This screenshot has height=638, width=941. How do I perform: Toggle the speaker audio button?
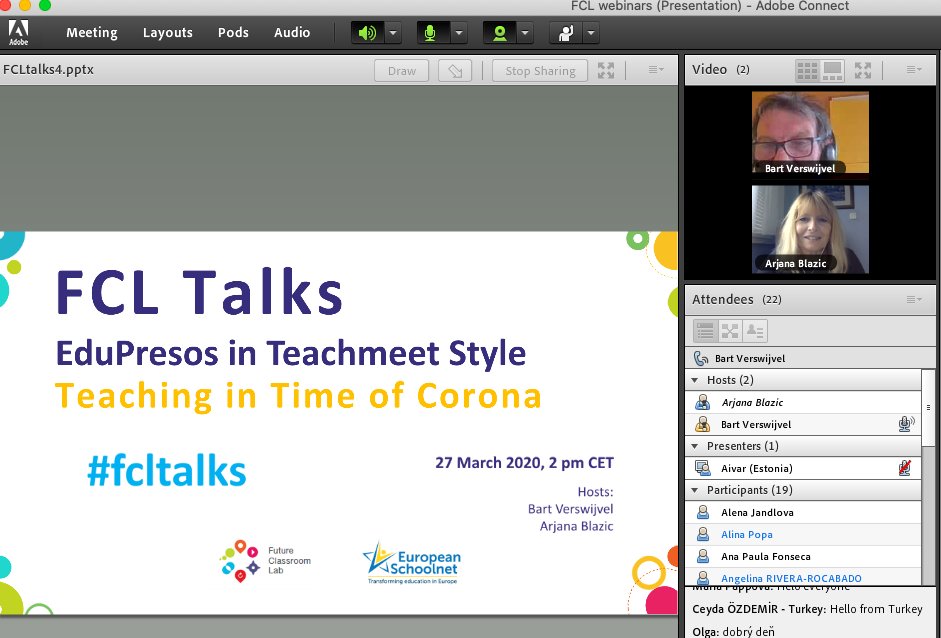[x=367, y=32]
